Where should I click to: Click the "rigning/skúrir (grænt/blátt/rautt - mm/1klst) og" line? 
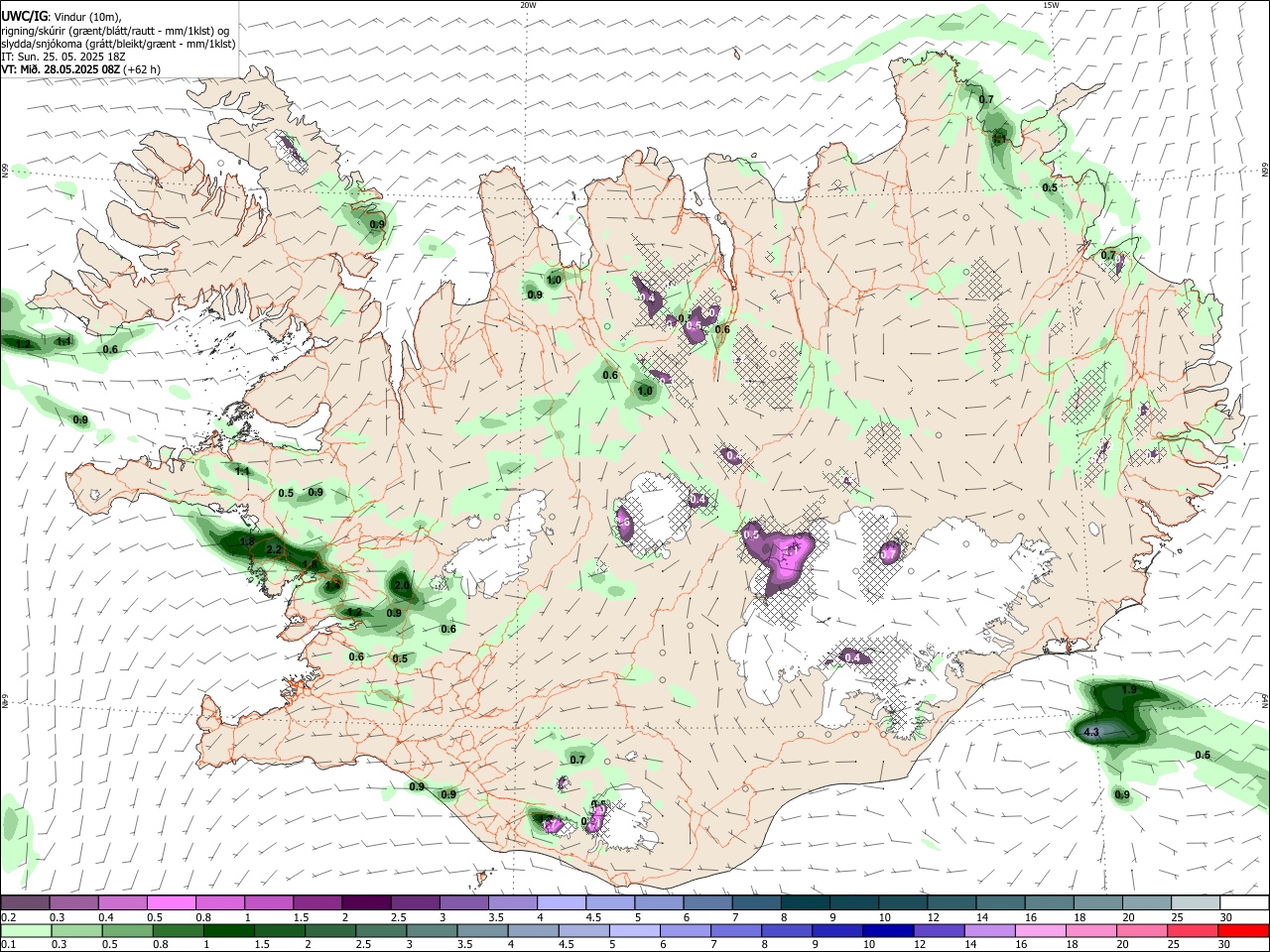115,30
